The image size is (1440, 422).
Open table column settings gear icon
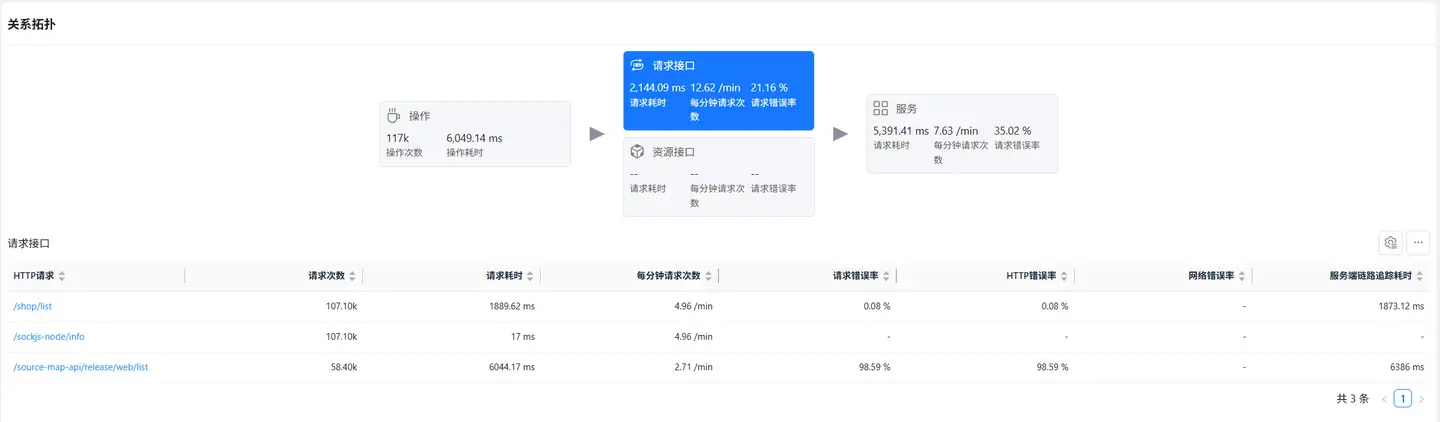pyautogui.click(x=1389, y=242)
